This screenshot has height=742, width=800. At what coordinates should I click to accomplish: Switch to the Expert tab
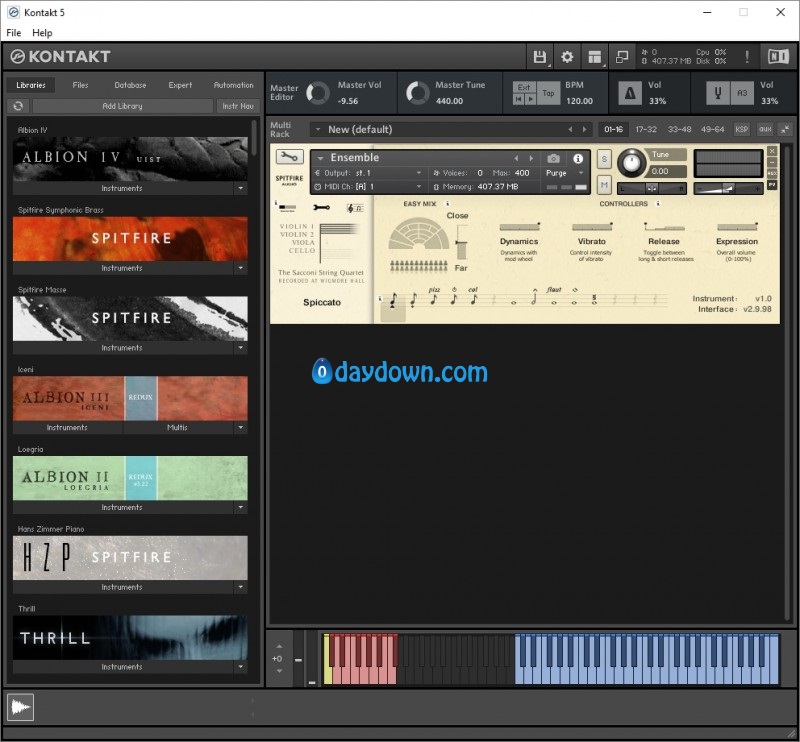pyautogui.click(x=180, y=85)
